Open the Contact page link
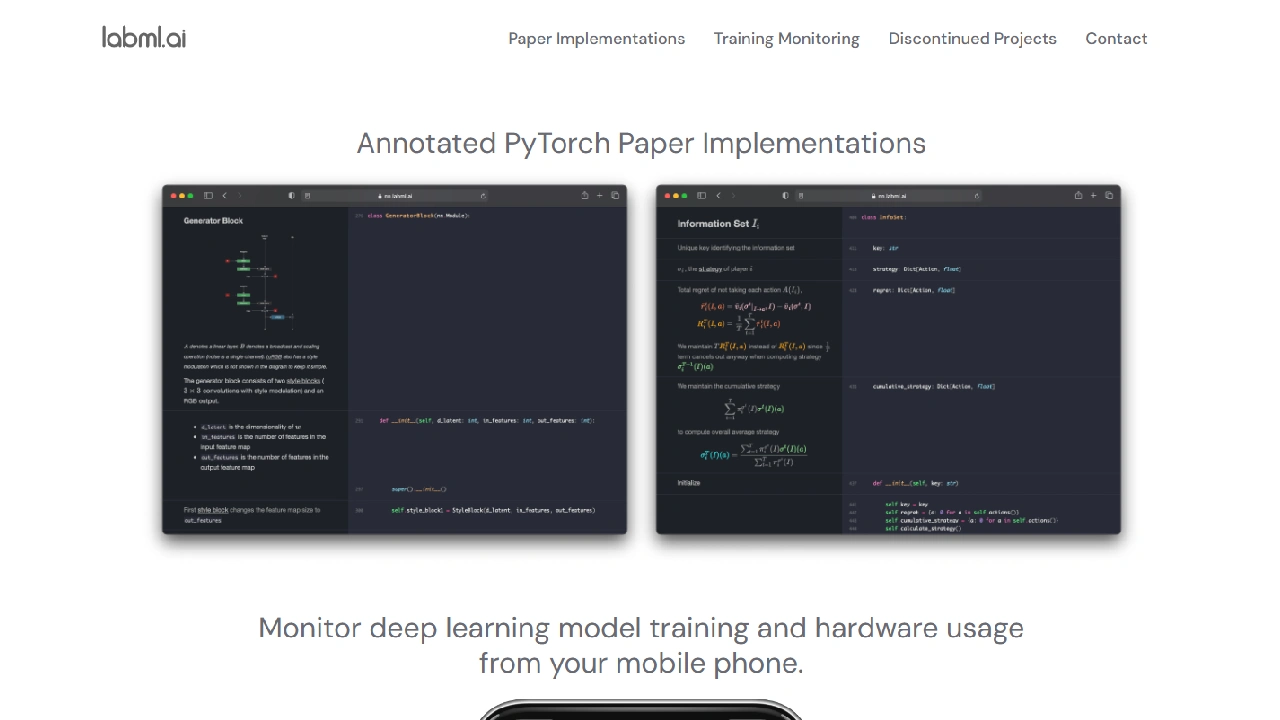This screenshot has width=1280, height=720. click(1116, 38)
